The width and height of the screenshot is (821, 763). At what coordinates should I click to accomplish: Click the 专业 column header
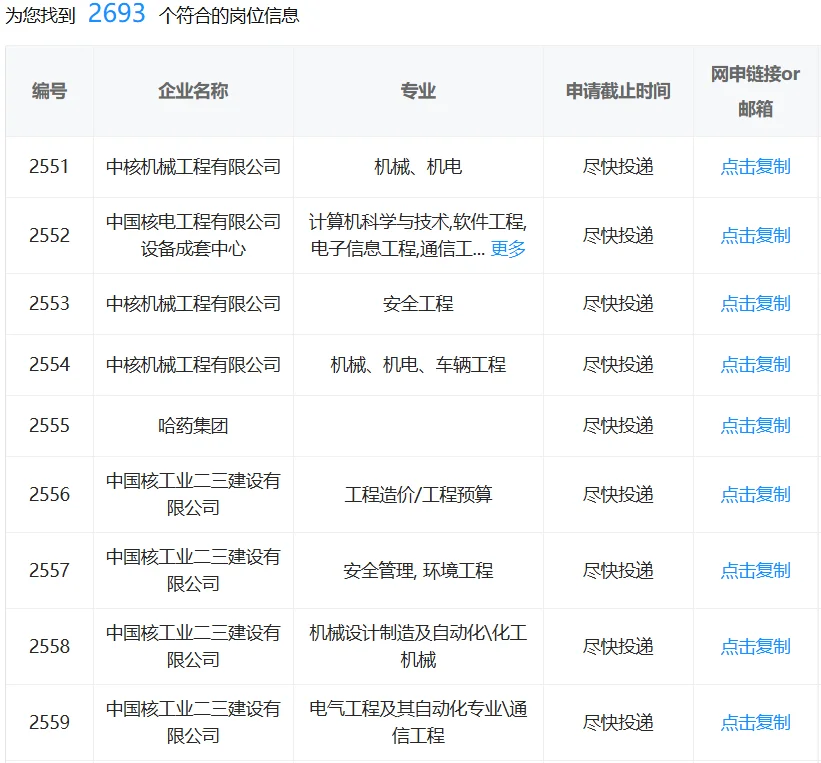point(418,91)
